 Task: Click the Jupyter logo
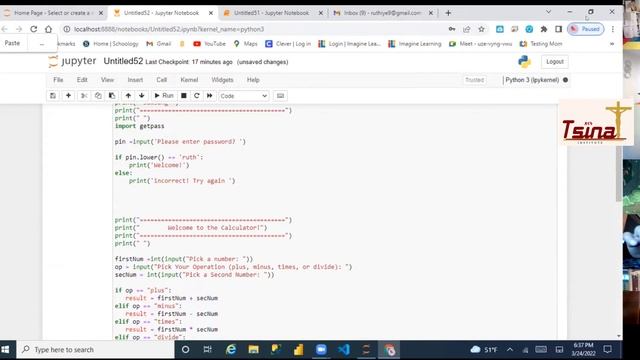click(x=72, y=62)
